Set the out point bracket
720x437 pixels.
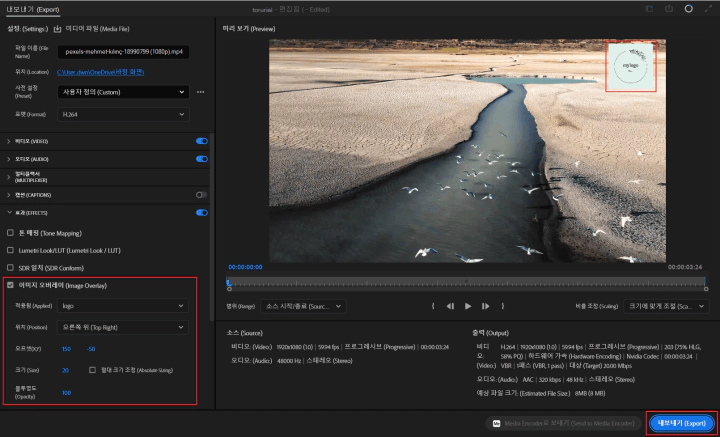click(503, 306)
